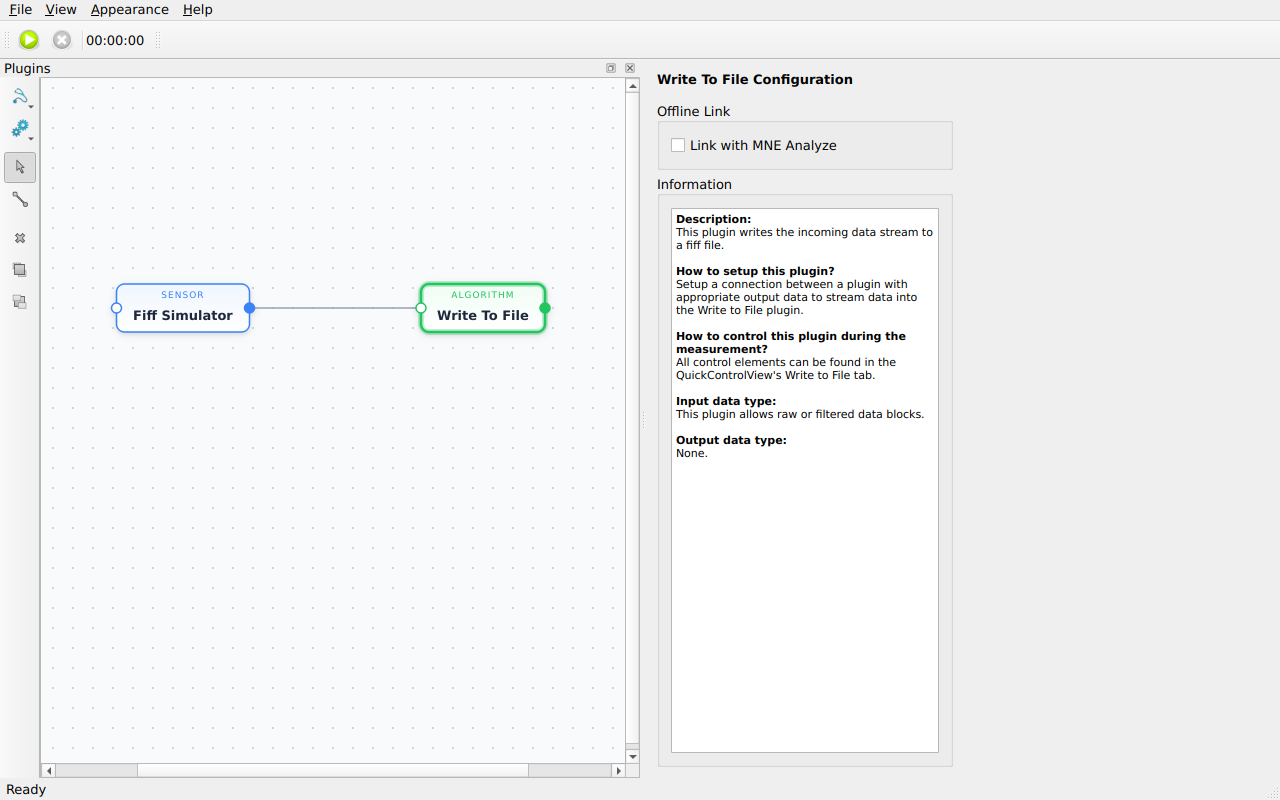Select the Write To File algorithm node

(483, 308)
